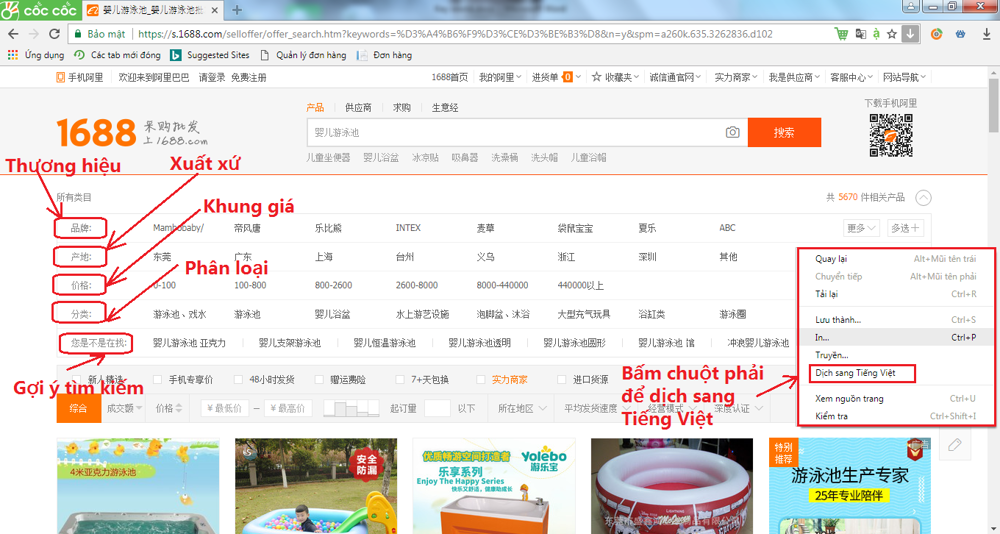Click the 最高价 maximum price field

288,408
